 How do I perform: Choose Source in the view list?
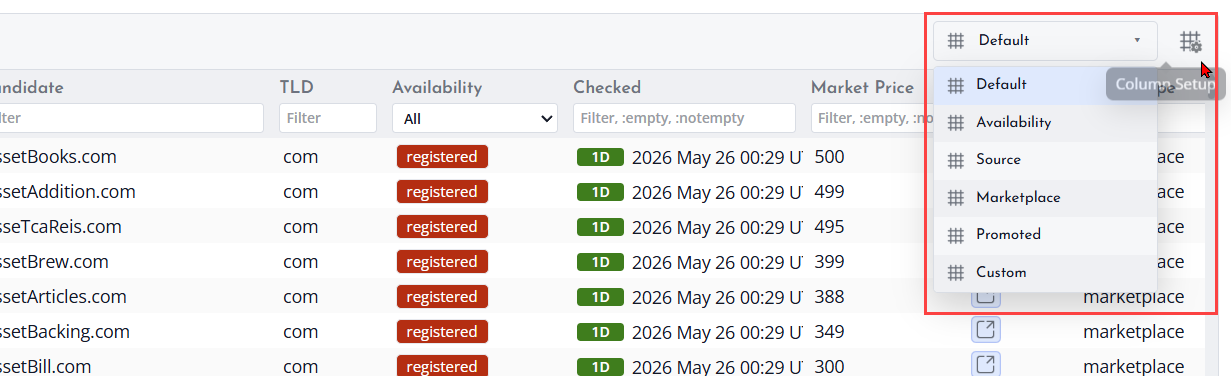click(1045, 160)
